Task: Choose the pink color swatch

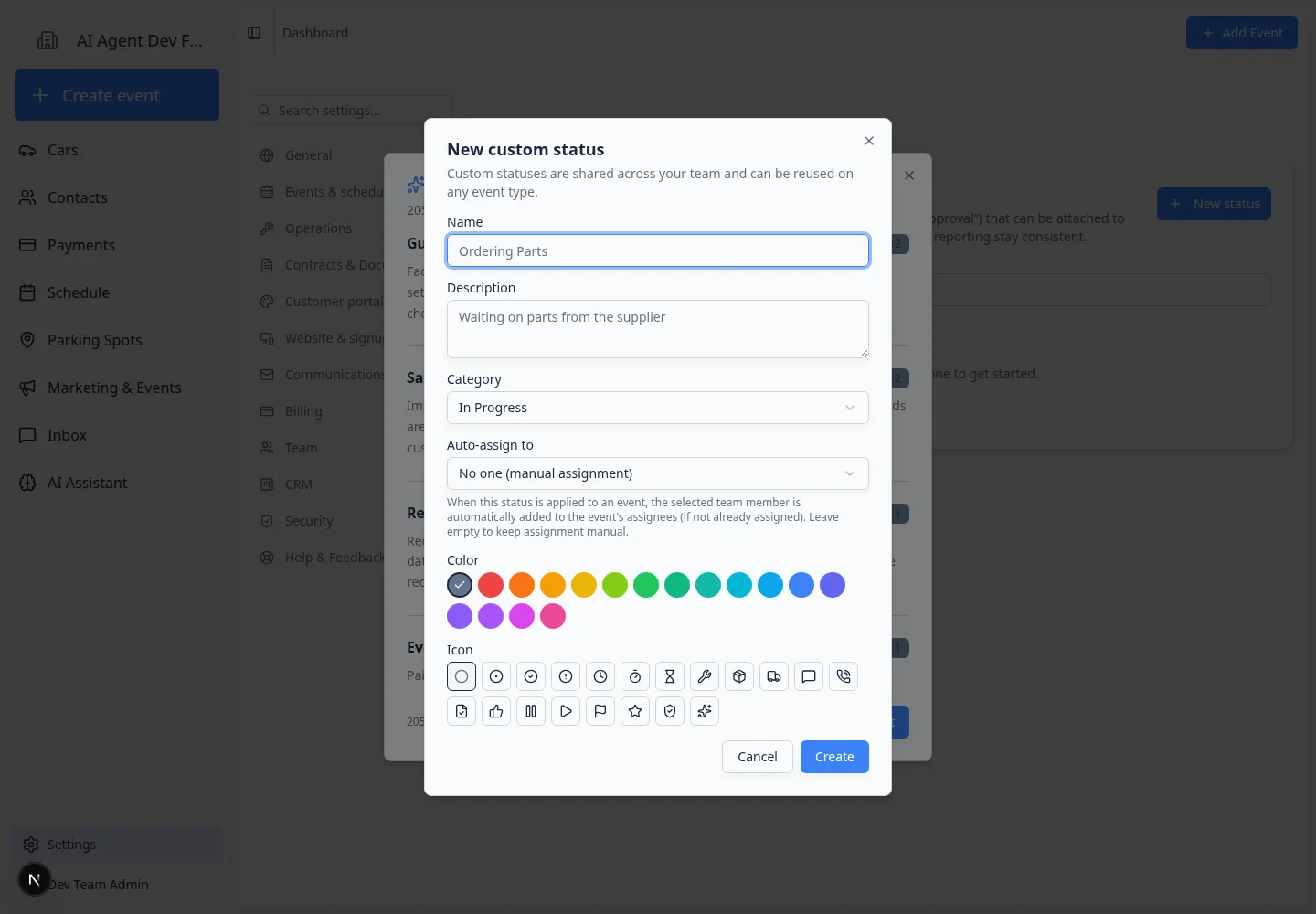Action: pyautogui.click(x=553, y=616)
